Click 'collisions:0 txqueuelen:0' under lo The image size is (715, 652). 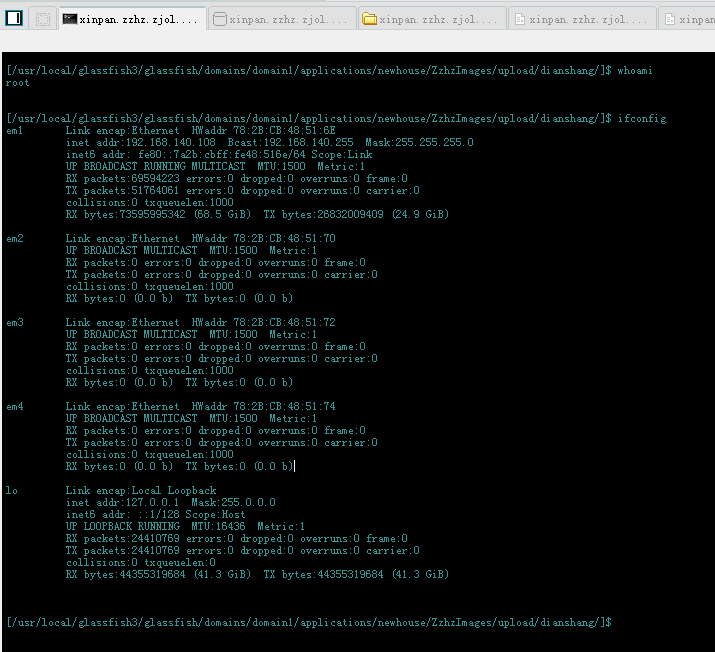[x=141, y=562]
